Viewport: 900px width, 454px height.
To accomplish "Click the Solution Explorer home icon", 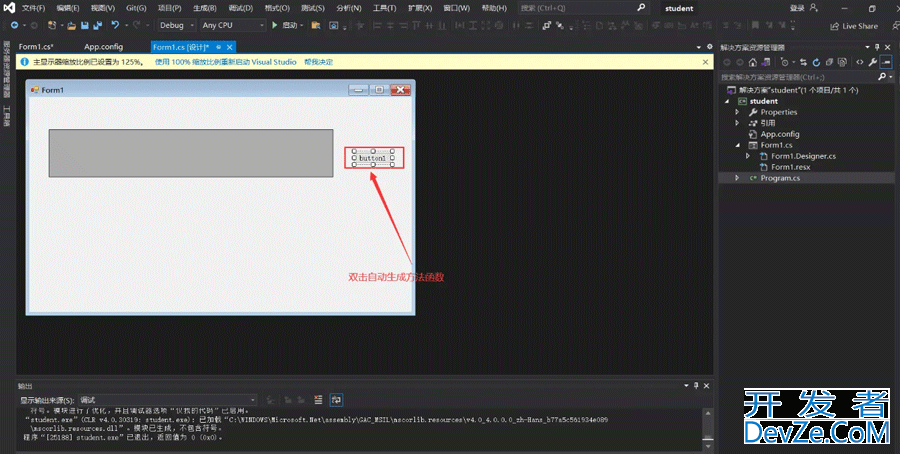I will (752, 62).
